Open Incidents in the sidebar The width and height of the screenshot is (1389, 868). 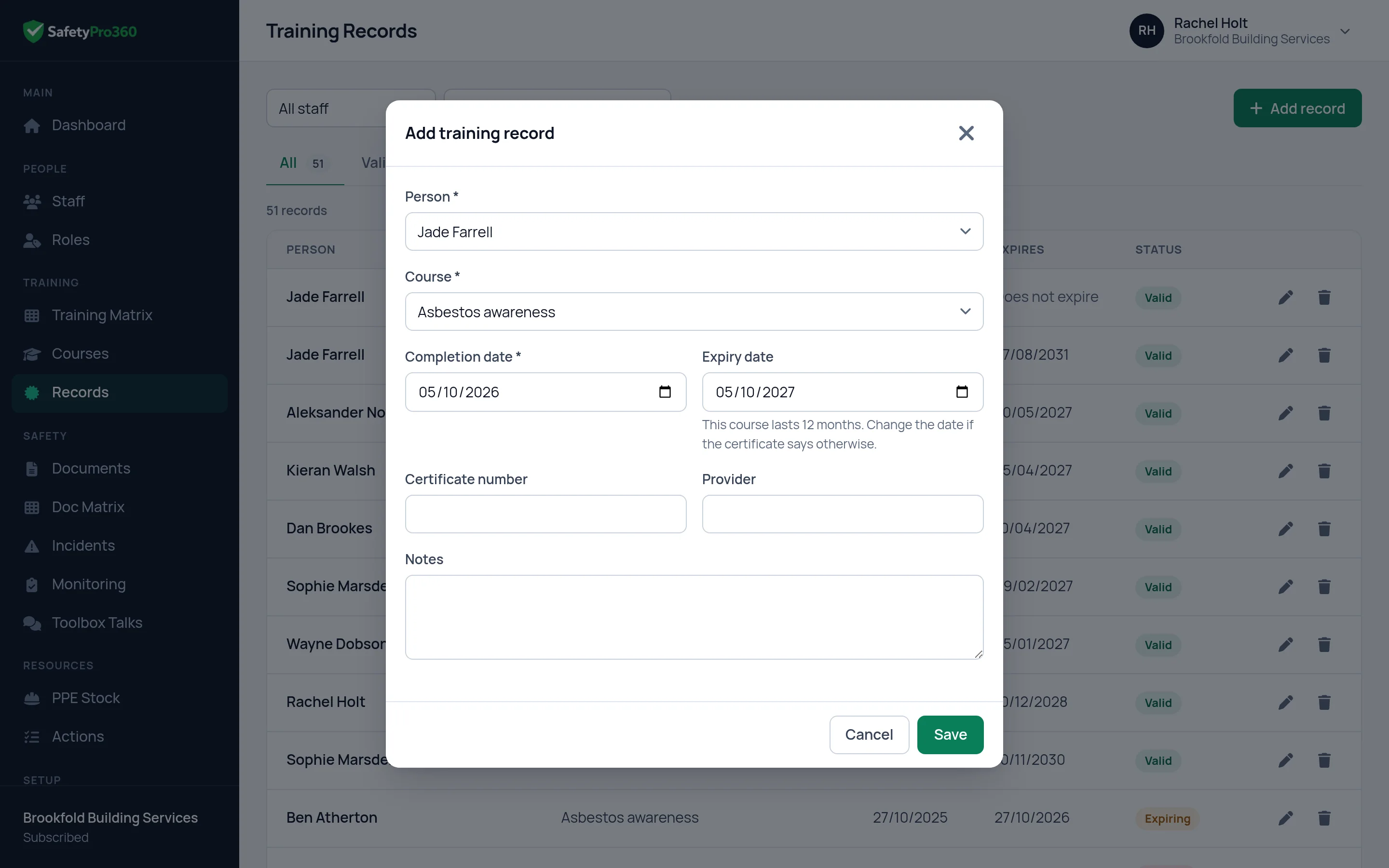point(120,545)
